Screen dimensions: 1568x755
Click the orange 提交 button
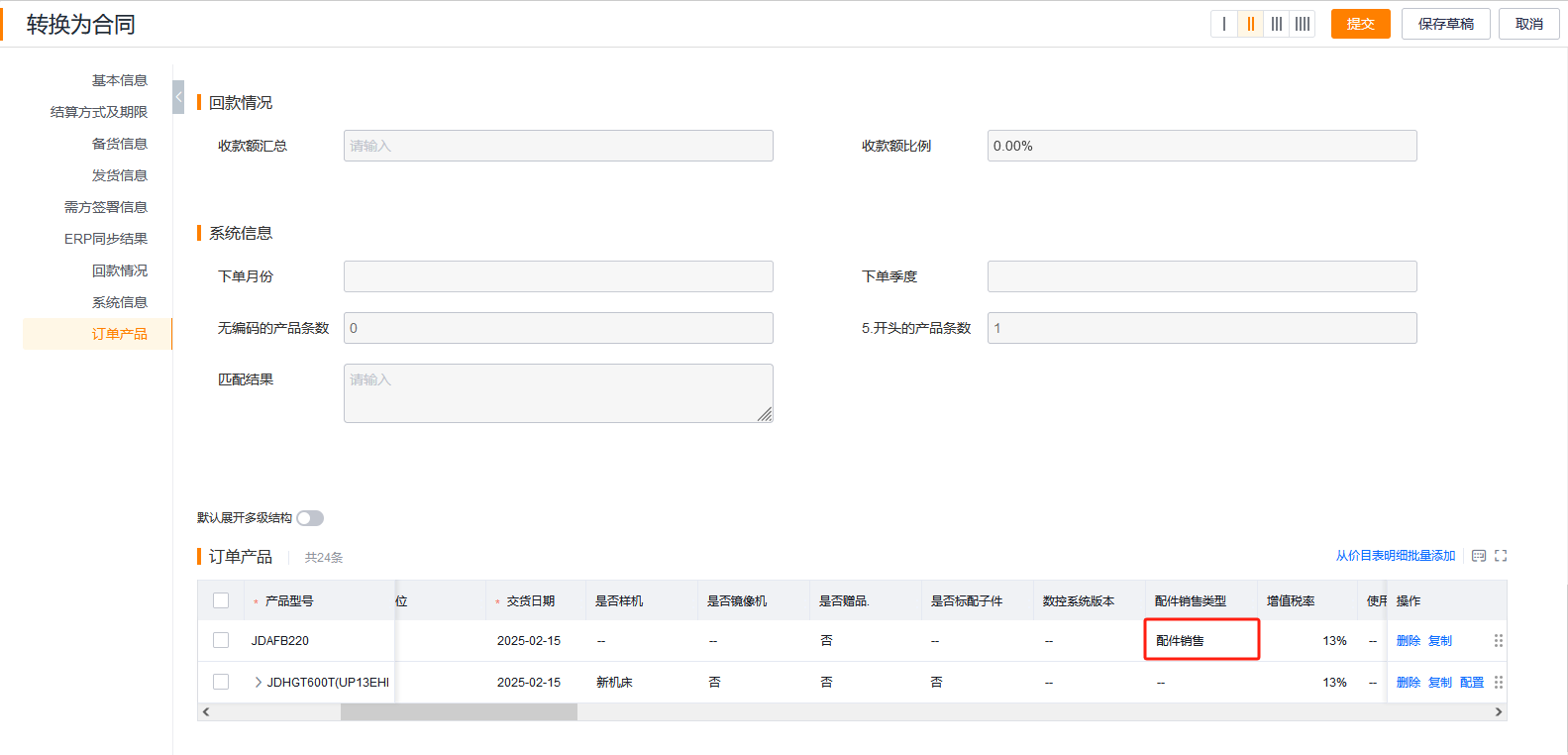pos(1361,24)
